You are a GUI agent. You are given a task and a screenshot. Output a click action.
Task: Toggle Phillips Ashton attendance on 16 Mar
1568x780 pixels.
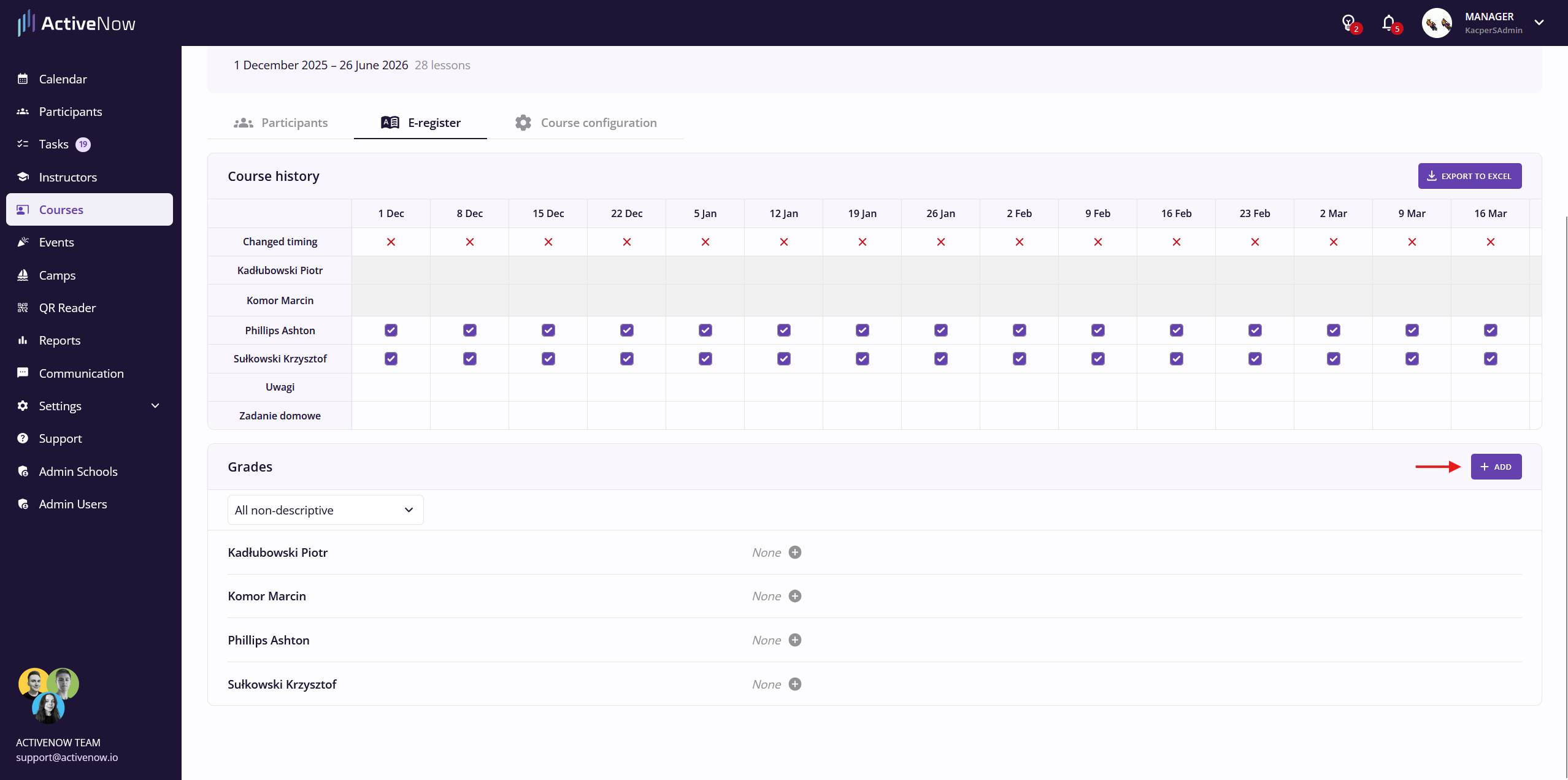(x=1490, y=331)
